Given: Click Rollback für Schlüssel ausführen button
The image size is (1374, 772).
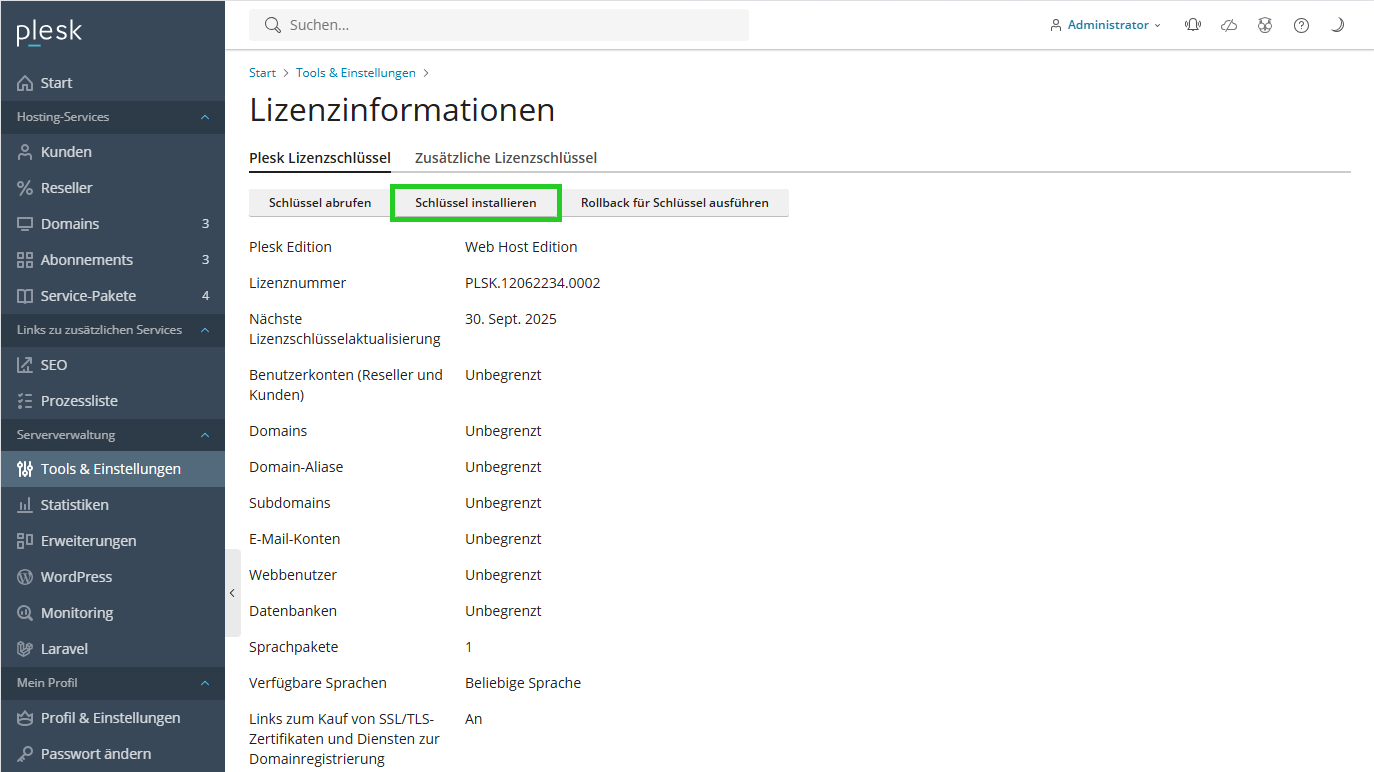Looking at the screenshot, I should (x=675, y=203).
